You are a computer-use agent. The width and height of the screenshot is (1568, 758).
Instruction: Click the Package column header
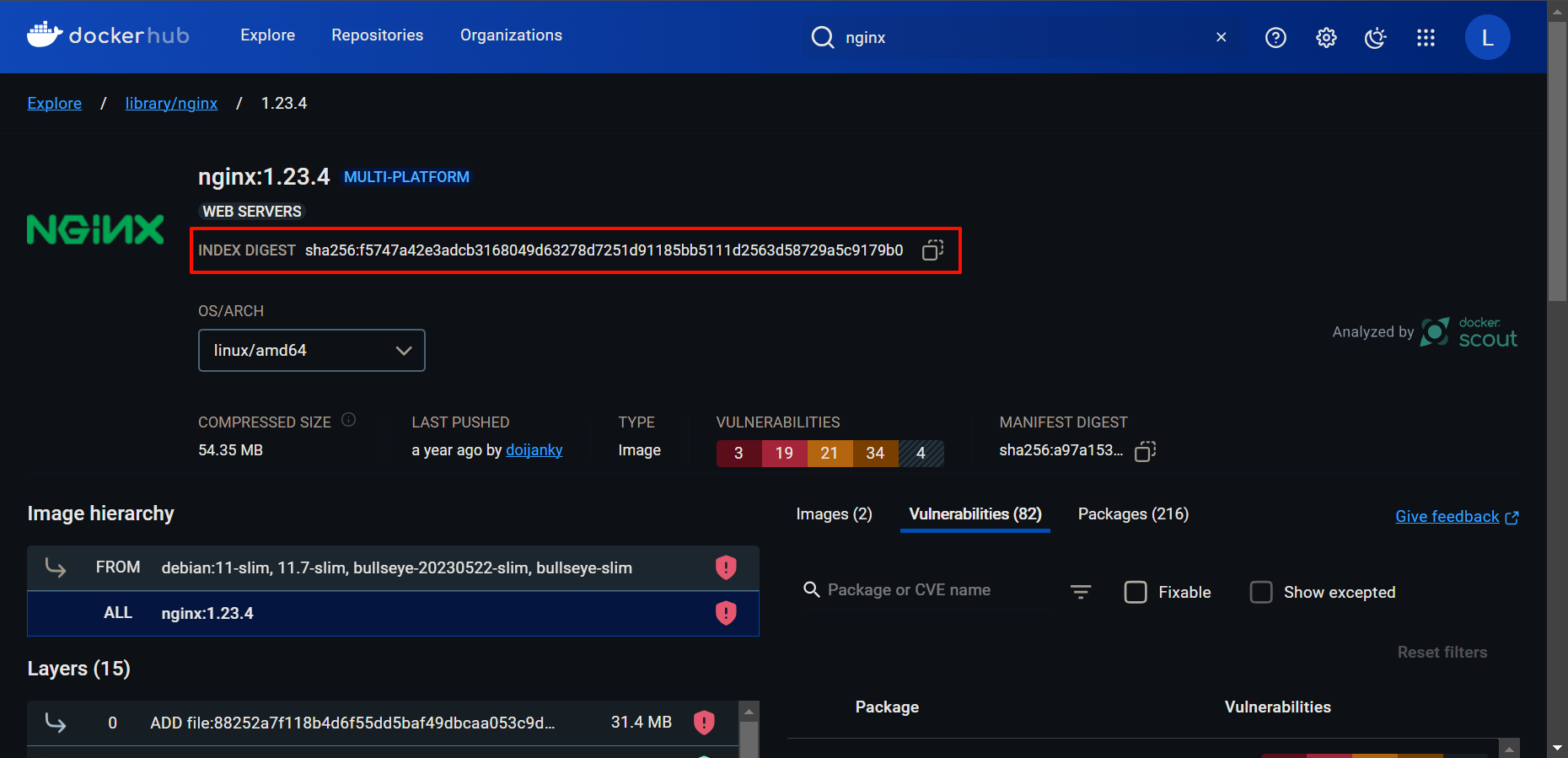pyautogui.click(x=887, y=707)
